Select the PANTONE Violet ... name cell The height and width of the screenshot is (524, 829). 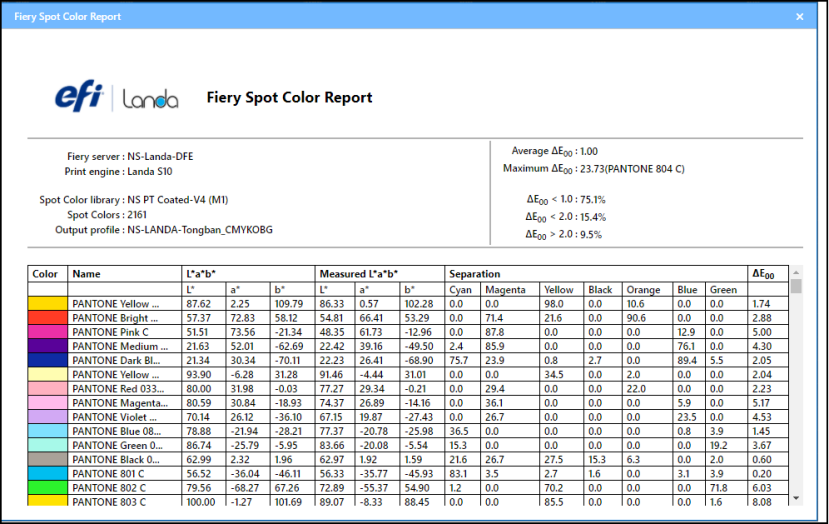[124, 417]
